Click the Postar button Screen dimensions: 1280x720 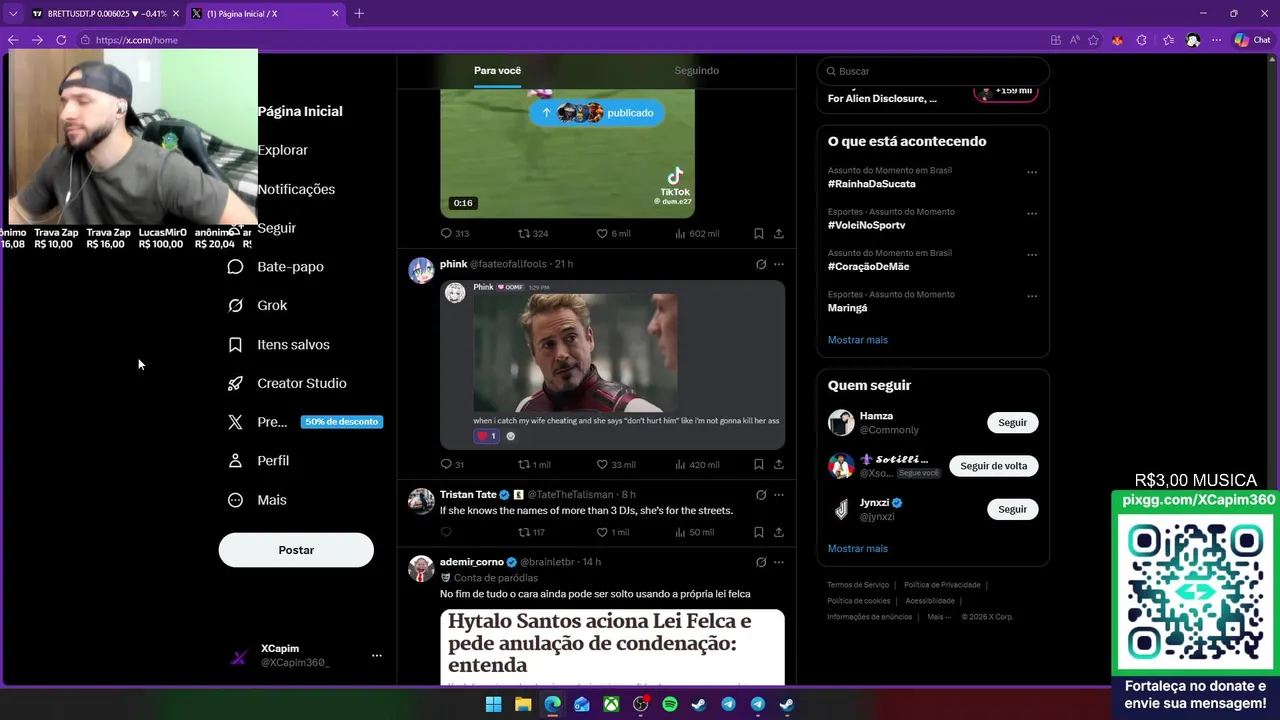(x=296, y=550)
